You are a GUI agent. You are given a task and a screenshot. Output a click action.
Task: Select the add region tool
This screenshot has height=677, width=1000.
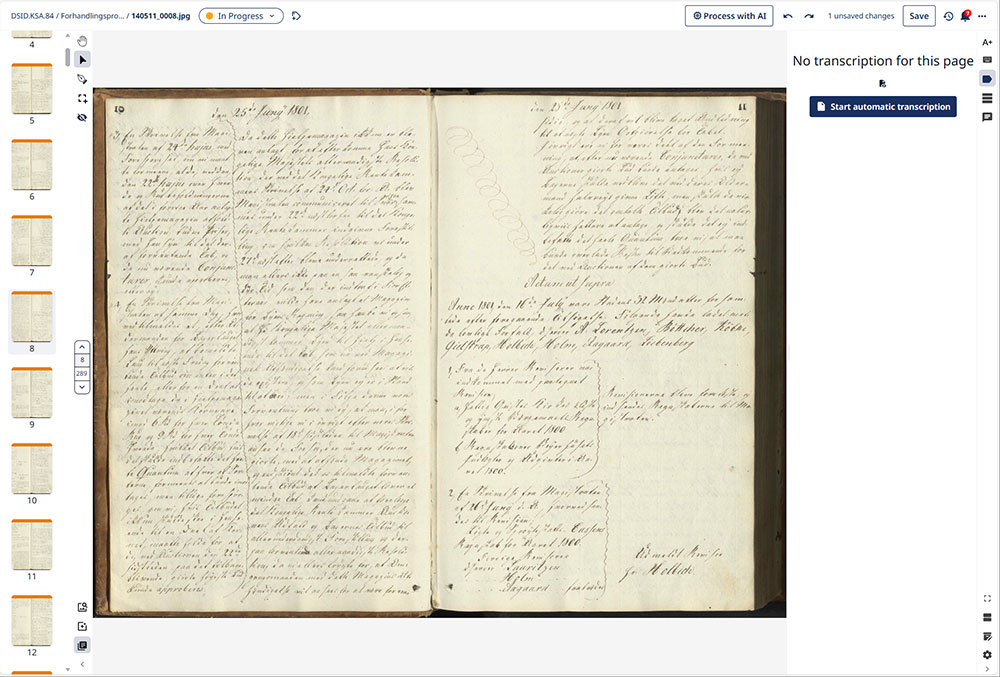82,98
